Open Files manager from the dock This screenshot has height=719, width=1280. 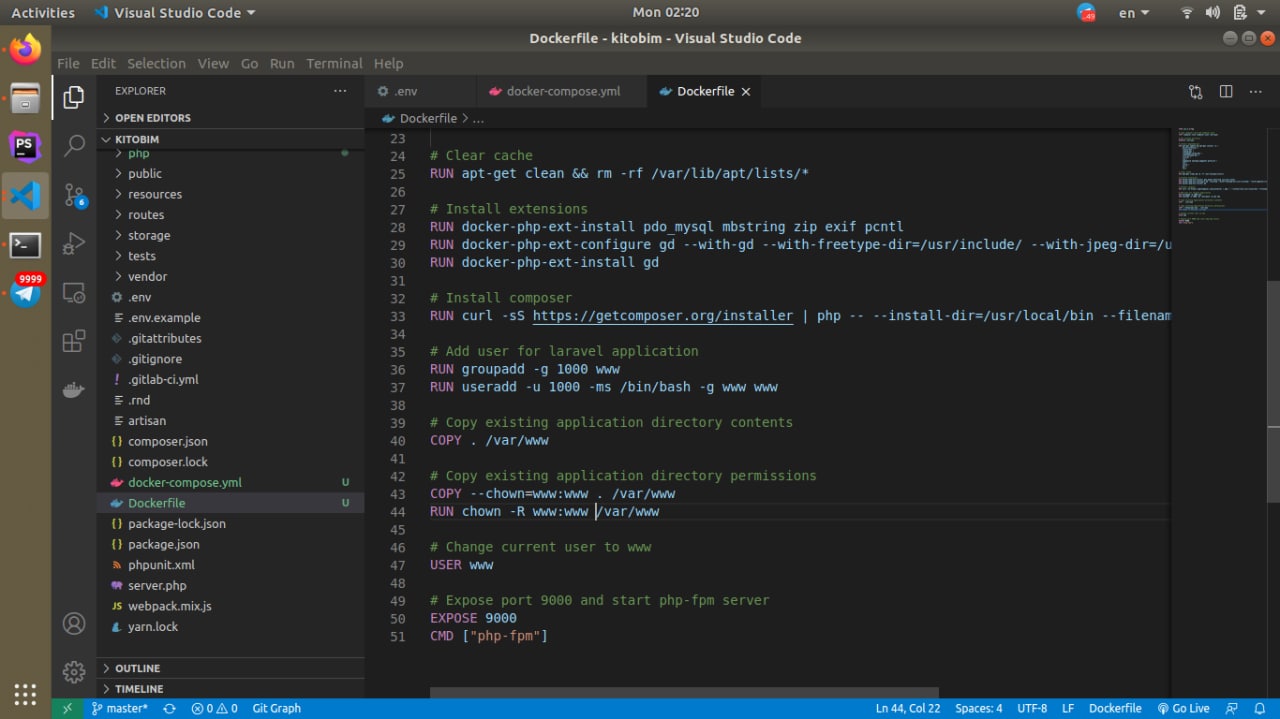25,98
